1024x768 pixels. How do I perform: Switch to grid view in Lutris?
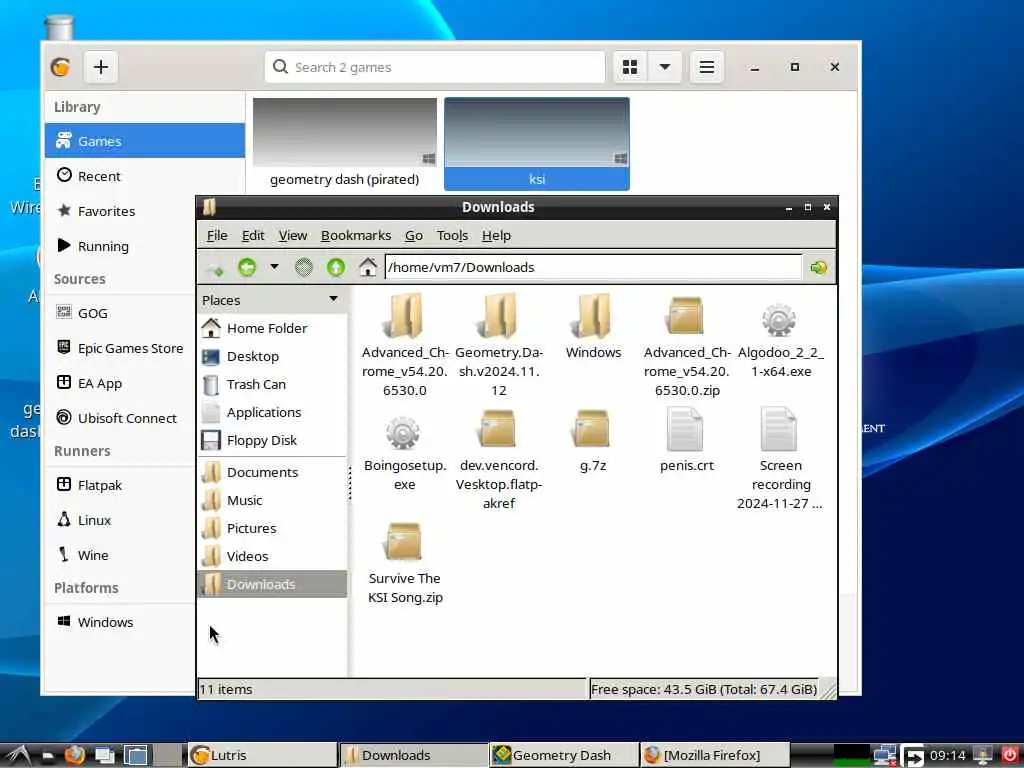tap(630, 67)
